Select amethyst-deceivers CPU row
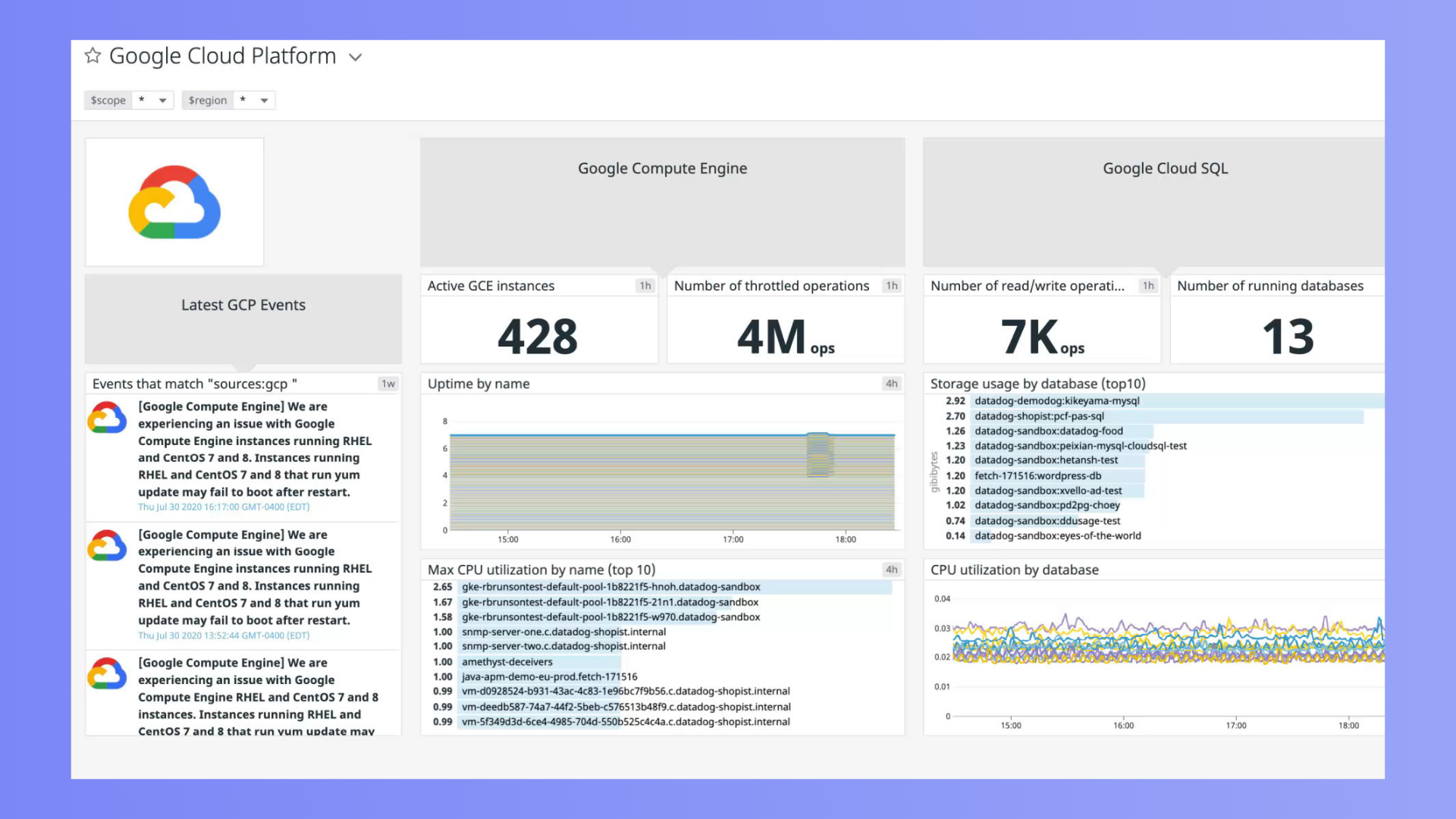The height and width of the screenshot is (819, 1456). pos(662,662)
